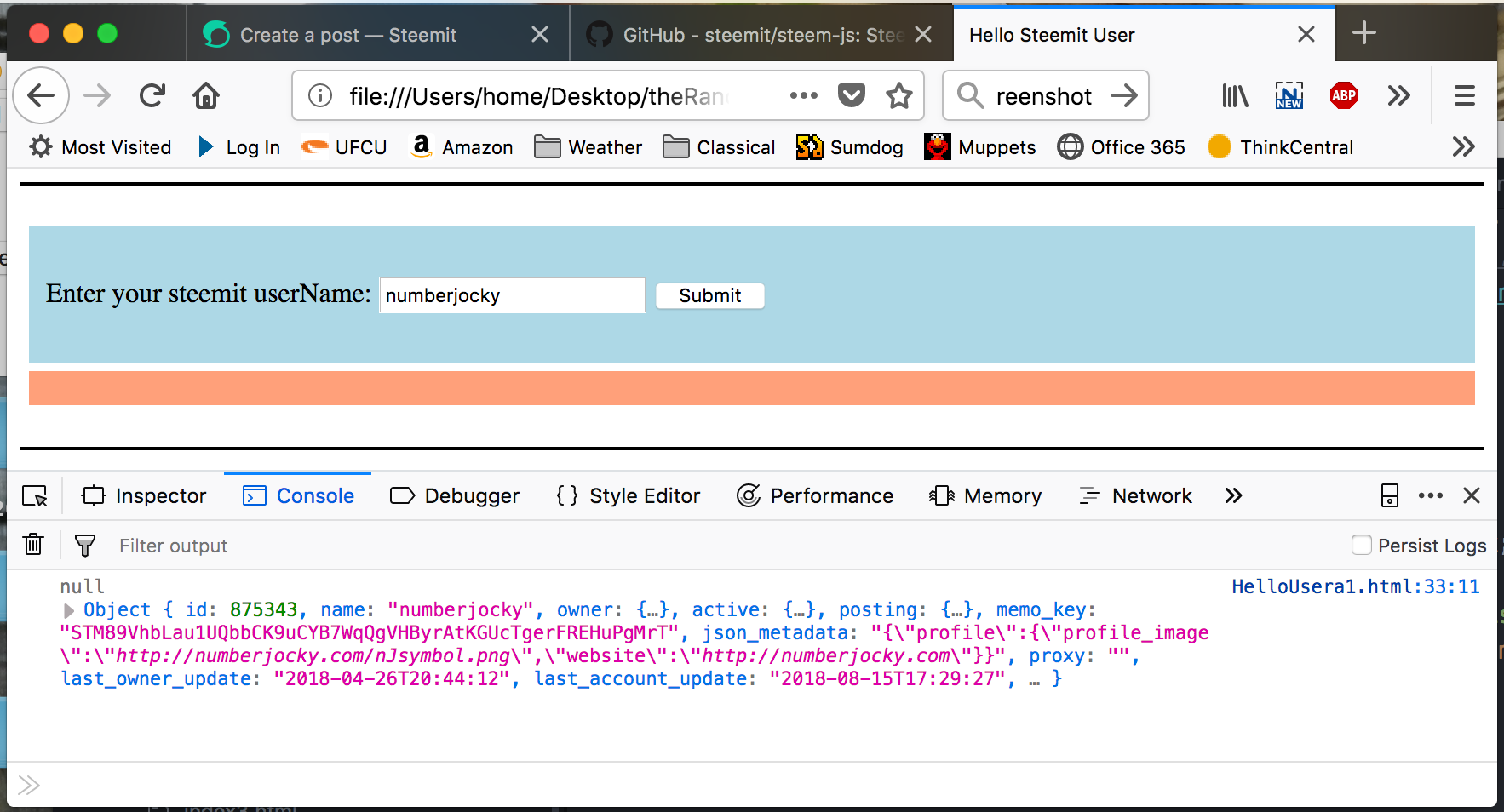1504x812 pixels.
Task: Bookmark this page with star icon
Action: (899, 95)
